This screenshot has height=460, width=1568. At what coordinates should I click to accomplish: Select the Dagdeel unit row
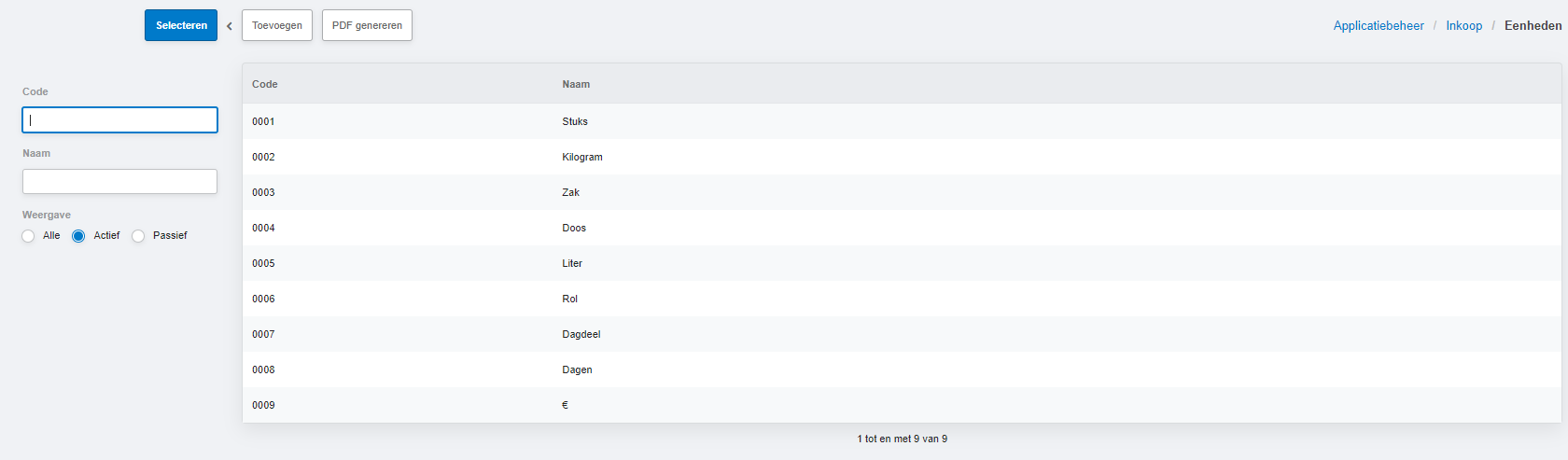coord(902,334)
